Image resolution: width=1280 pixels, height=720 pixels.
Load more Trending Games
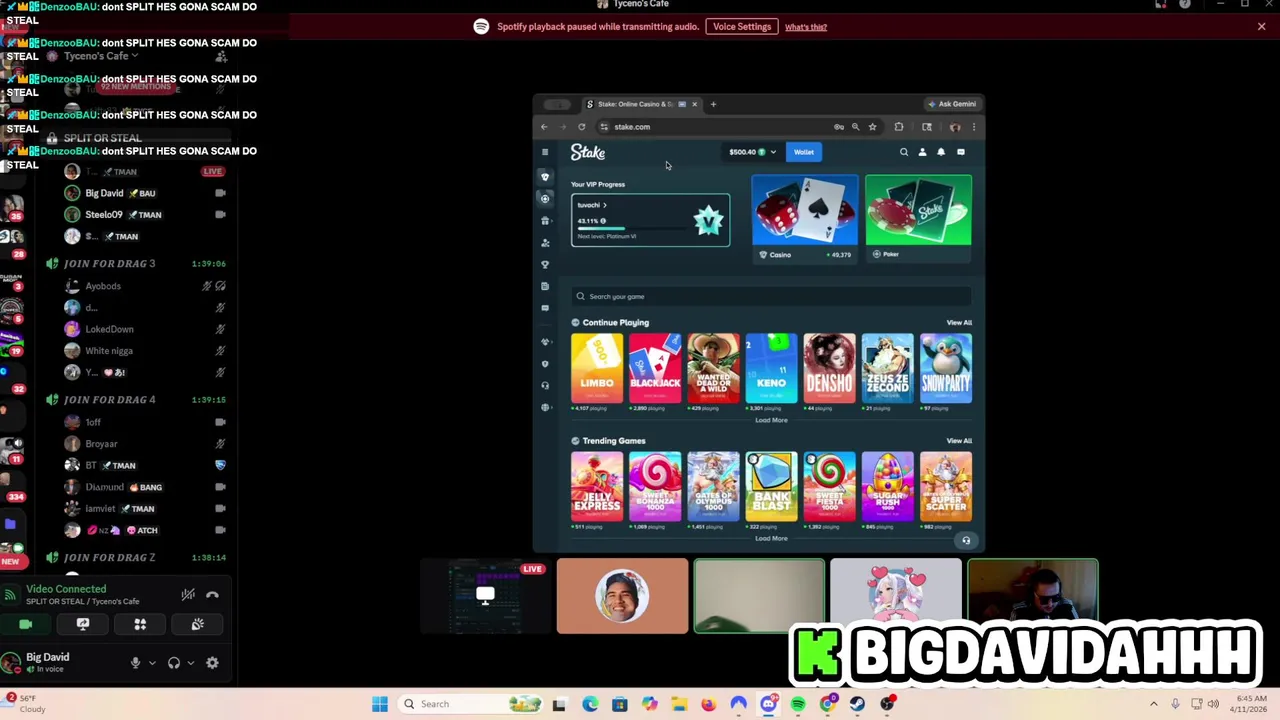pyautogui.click(x=771, y=538)
